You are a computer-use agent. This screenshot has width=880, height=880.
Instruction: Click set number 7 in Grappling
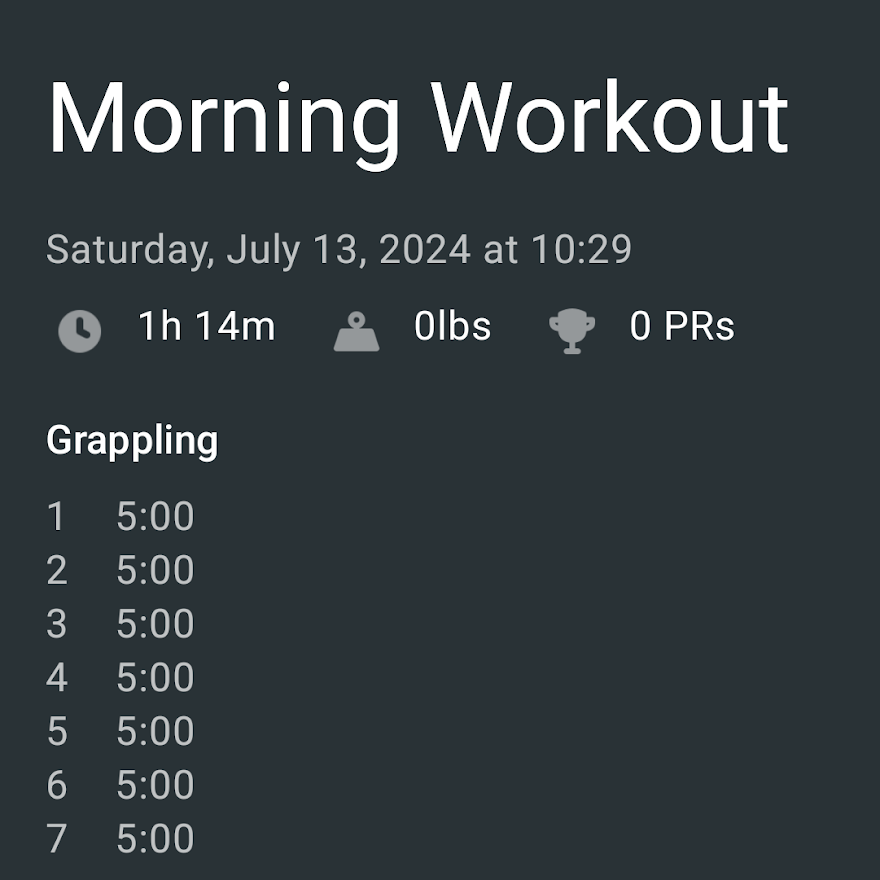[x=57, y=838]
